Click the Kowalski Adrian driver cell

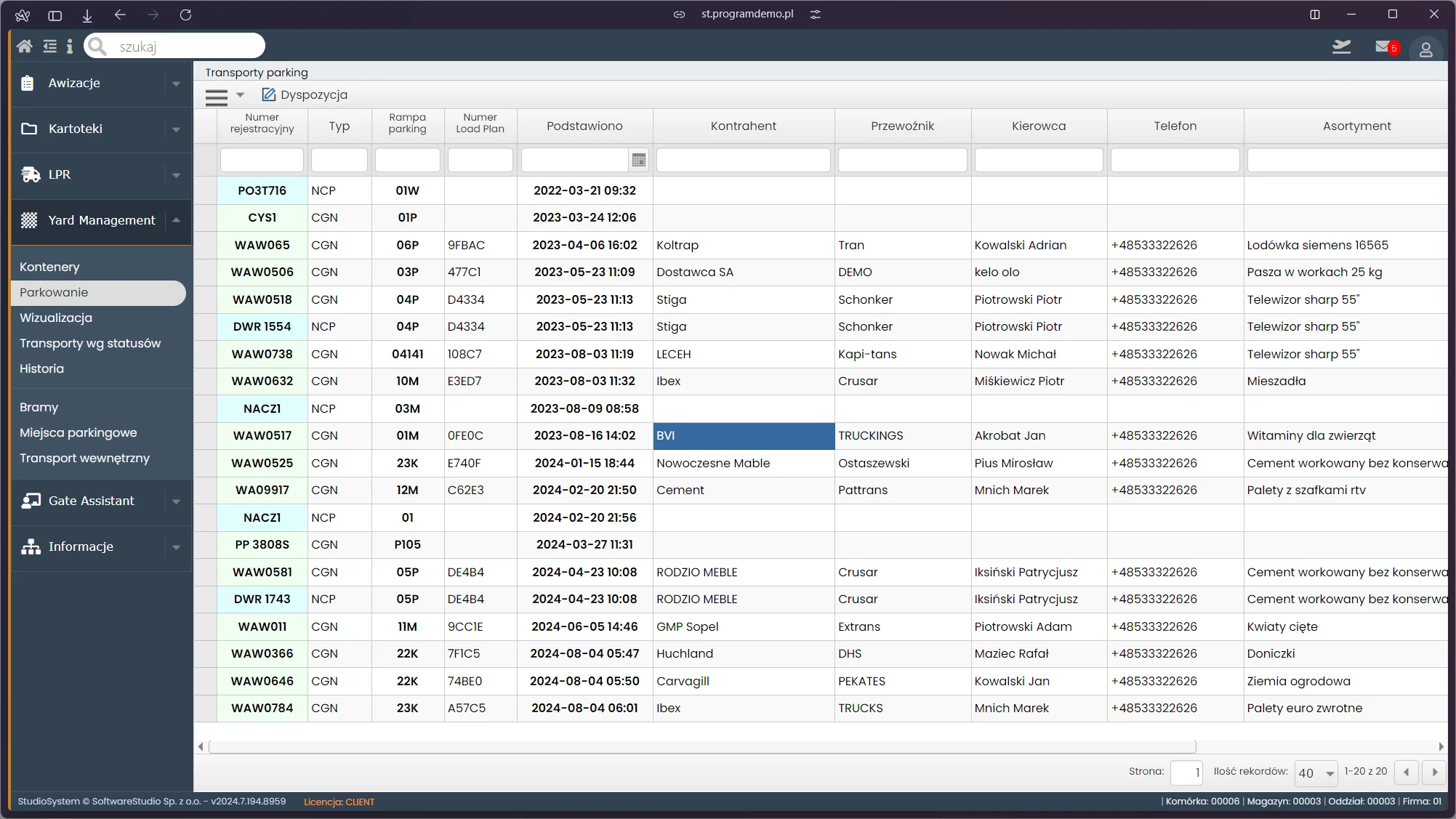pos(1038,245)
